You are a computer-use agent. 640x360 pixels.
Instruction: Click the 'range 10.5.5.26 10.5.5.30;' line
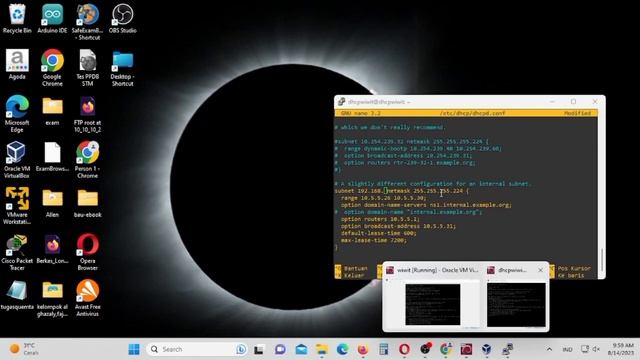pos(383,198)
